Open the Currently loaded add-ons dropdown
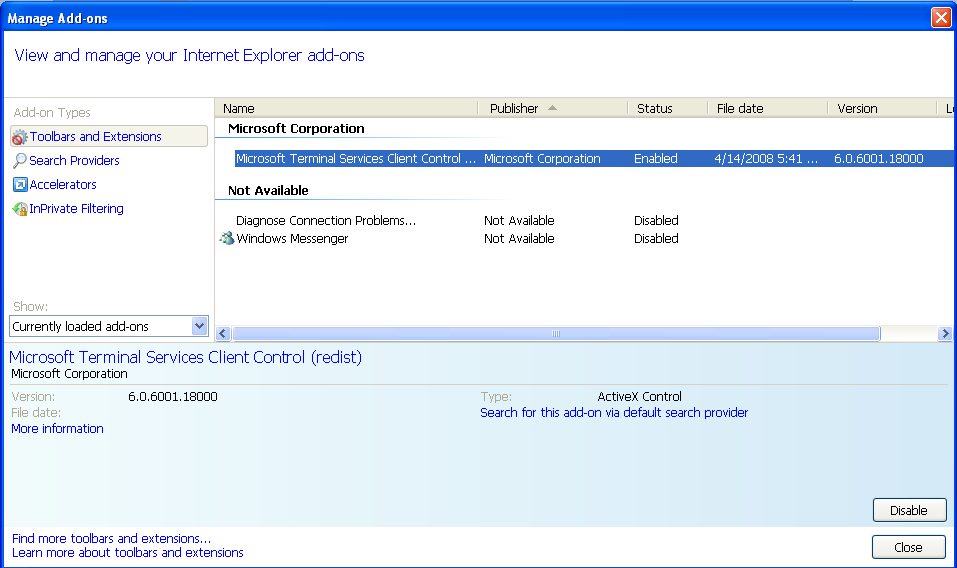The height and width of the screenshot is (568, 957). pyautogui.click(x=199, y=326)
